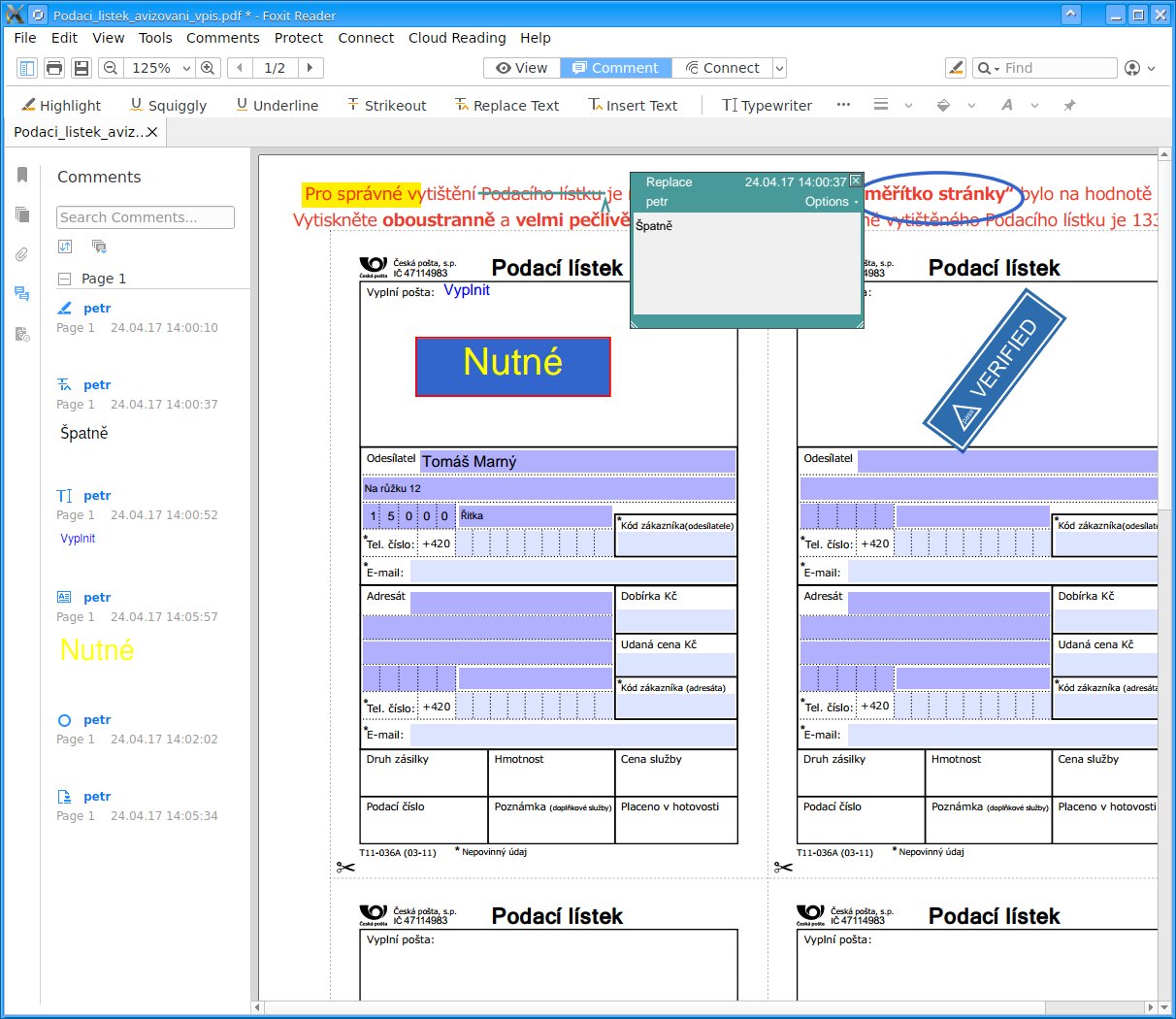This screenshot has height=1019, width=1176.
Task: Open the Protect menu
Action: click(299, 38)
